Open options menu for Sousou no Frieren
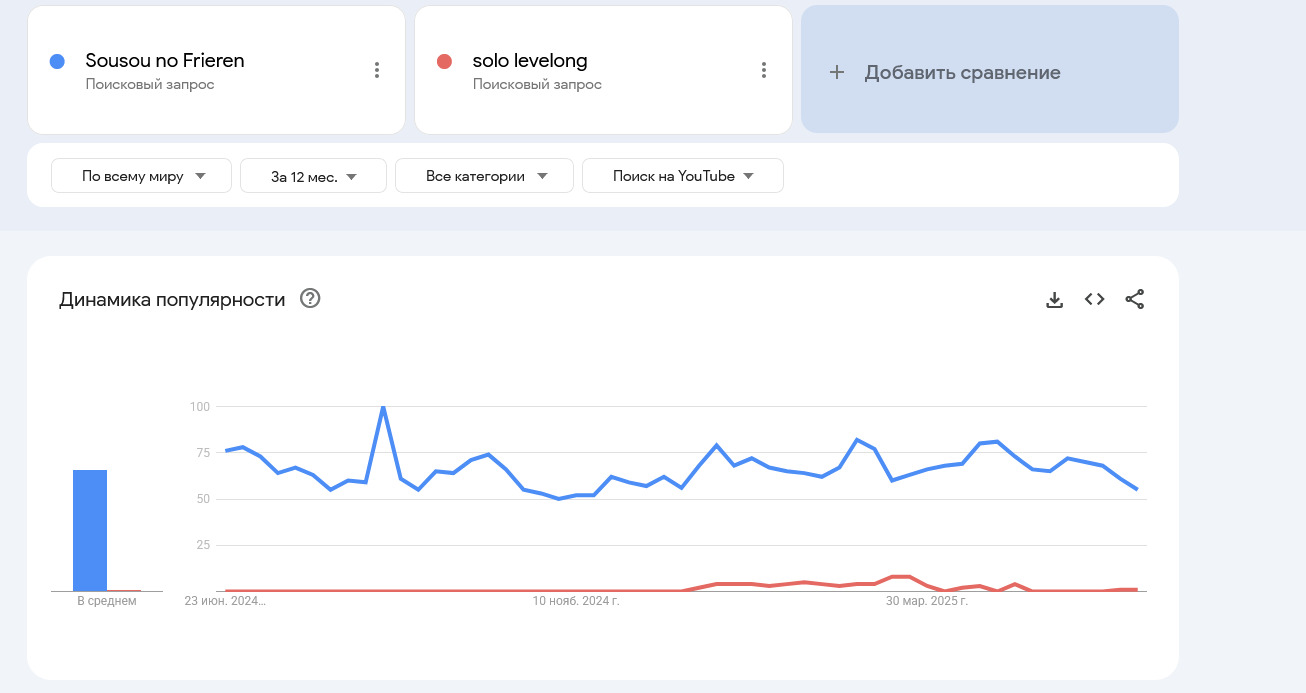The height and width of the screenshot is (693, 1306). click(377, 70)
